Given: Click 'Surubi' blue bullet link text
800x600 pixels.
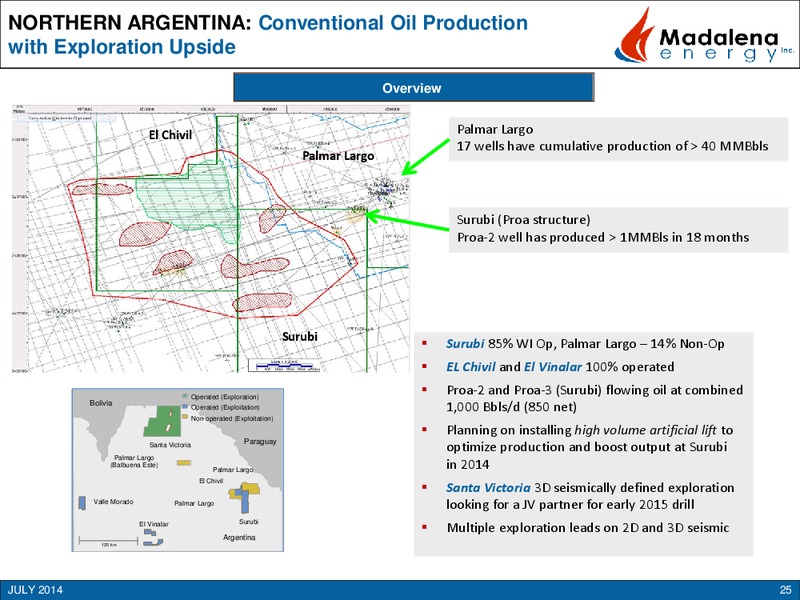Looking at the screenshot, I should coord(465,344).
